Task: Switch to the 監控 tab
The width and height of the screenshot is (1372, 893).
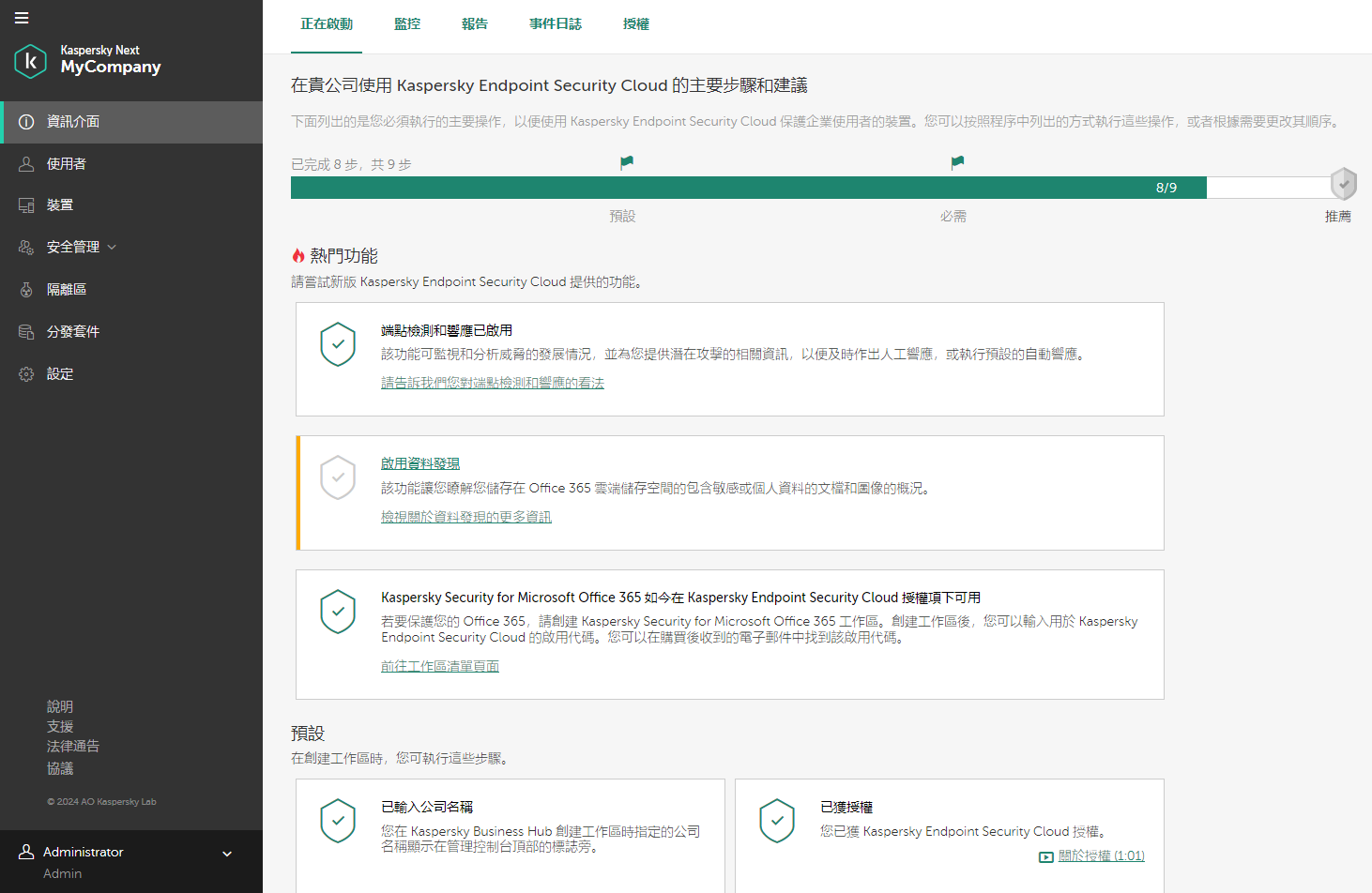Action: click(407, 24)
